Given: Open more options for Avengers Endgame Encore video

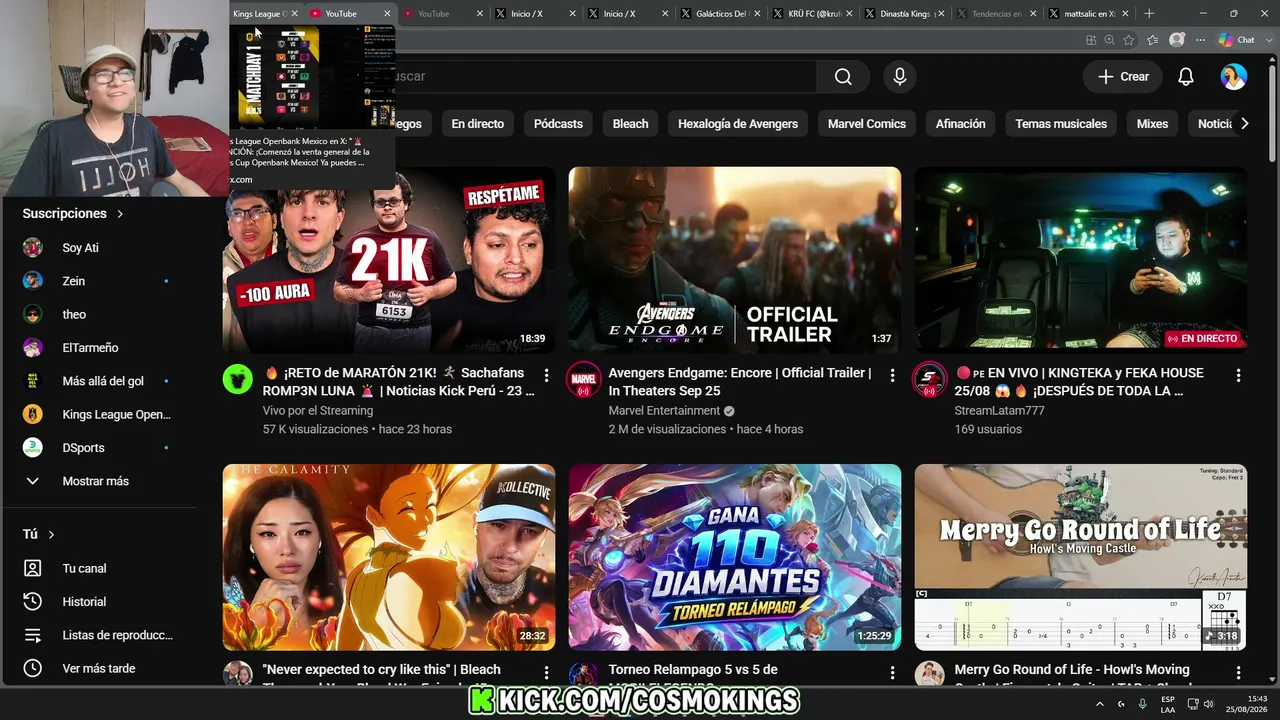Looking at the screenshot, I should pyautogui.click(x=892, y=375).
